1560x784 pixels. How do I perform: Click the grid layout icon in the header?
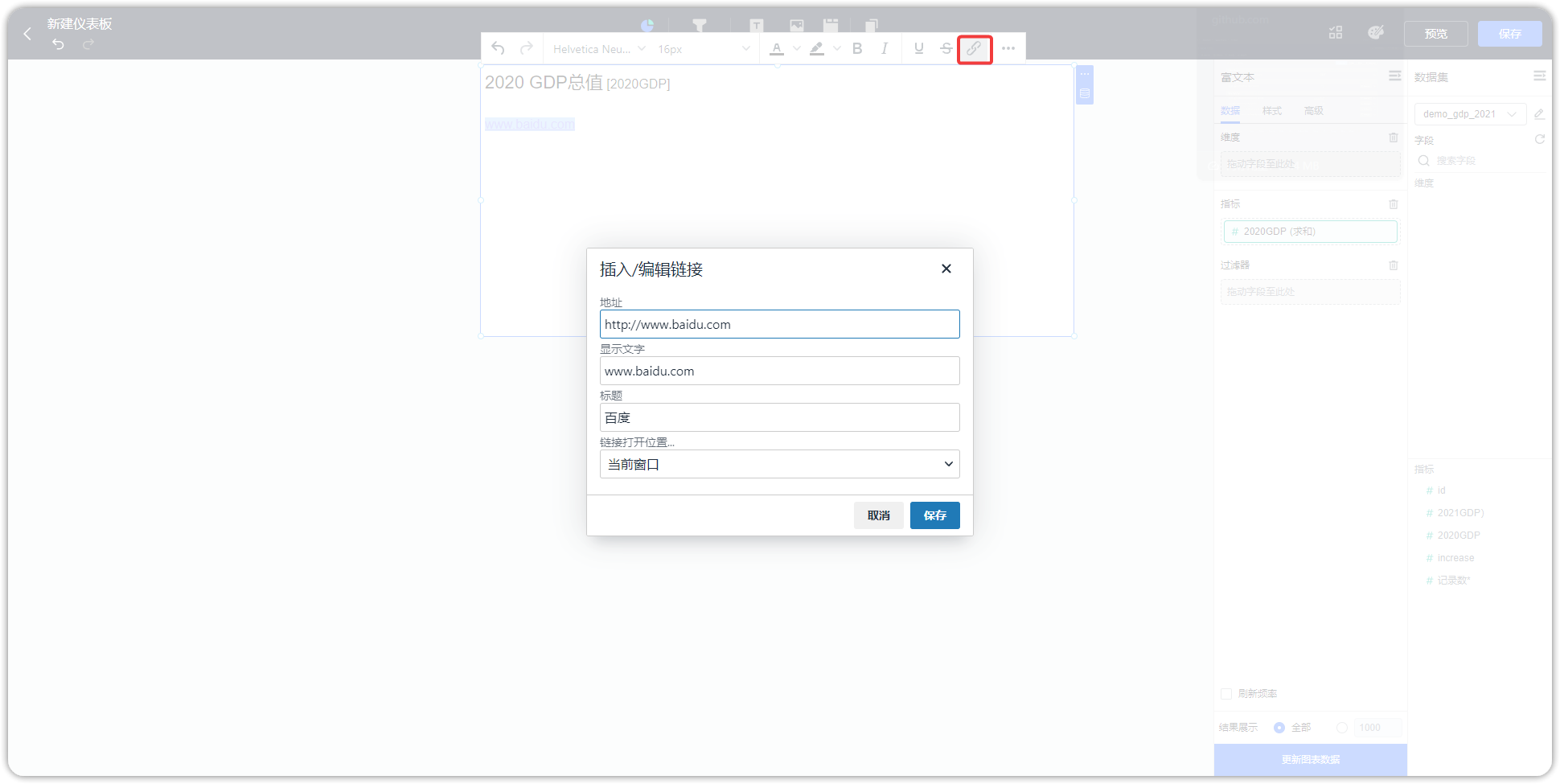[1336, 33]
